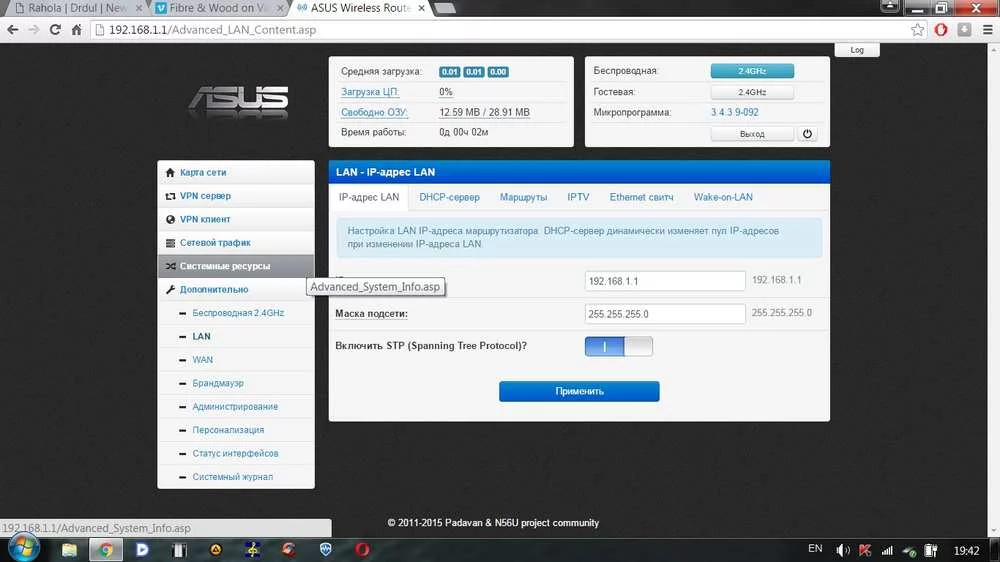
Task: Open the file explorer taskbar icon
Action: click(x=69, y=549)
